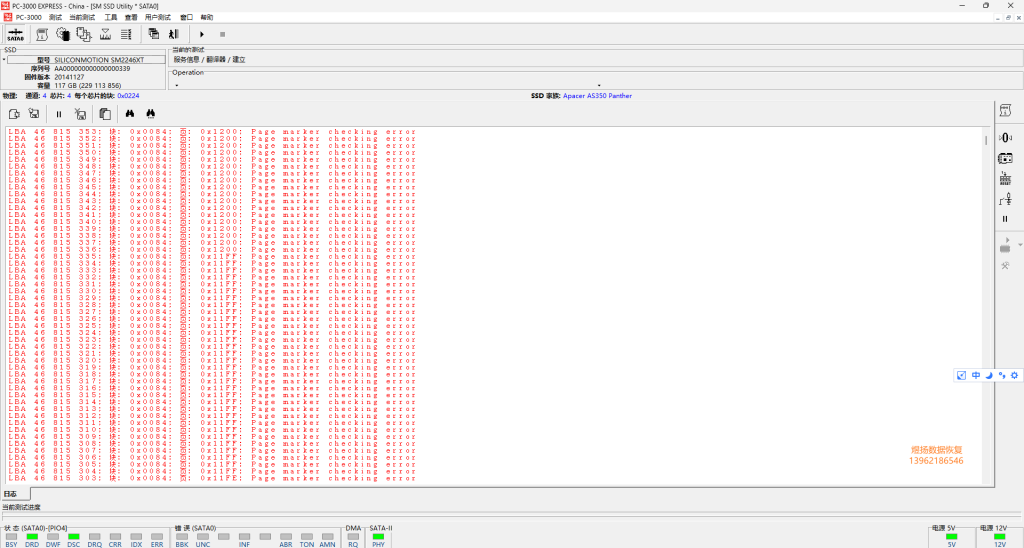Click the right sidebar hammer tools icon

1005,266
